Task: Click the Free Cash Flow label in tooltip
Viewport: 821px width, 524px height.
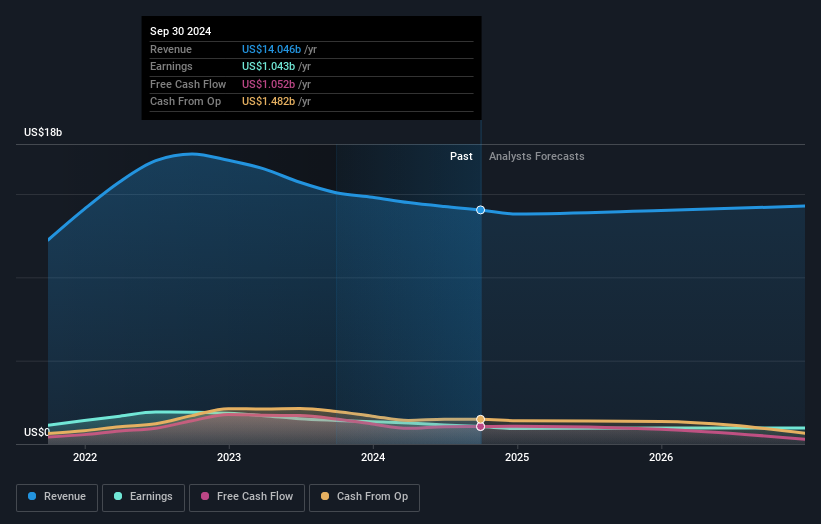Action: pyautogui.click(x=188, y=84)
